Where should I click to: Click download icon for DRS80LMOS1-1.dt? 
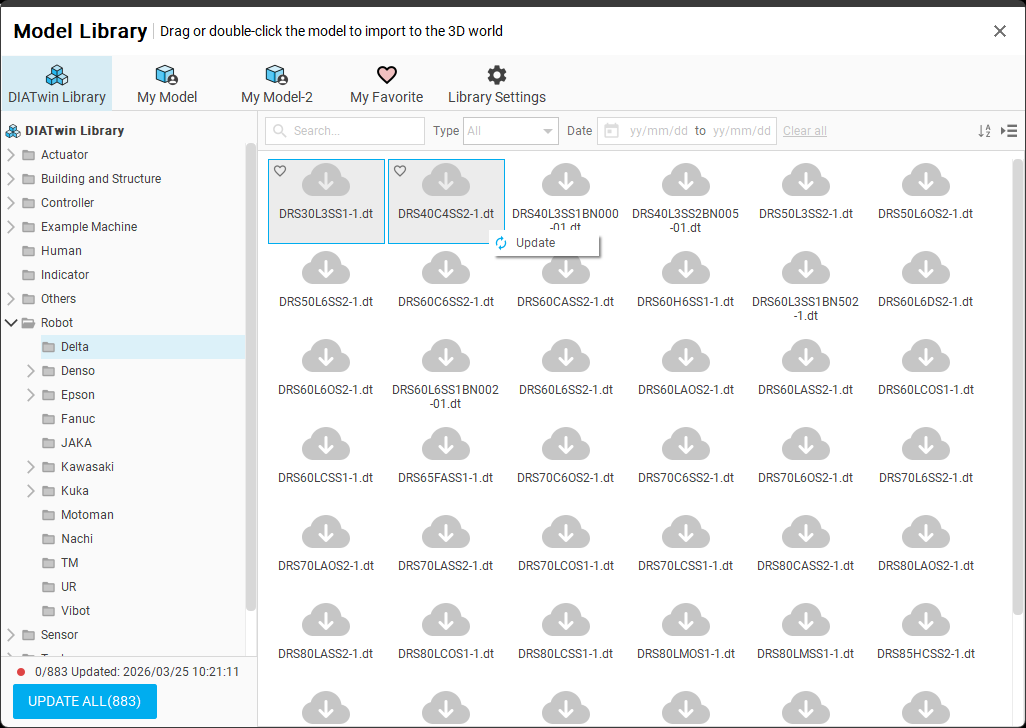[686, 619]
